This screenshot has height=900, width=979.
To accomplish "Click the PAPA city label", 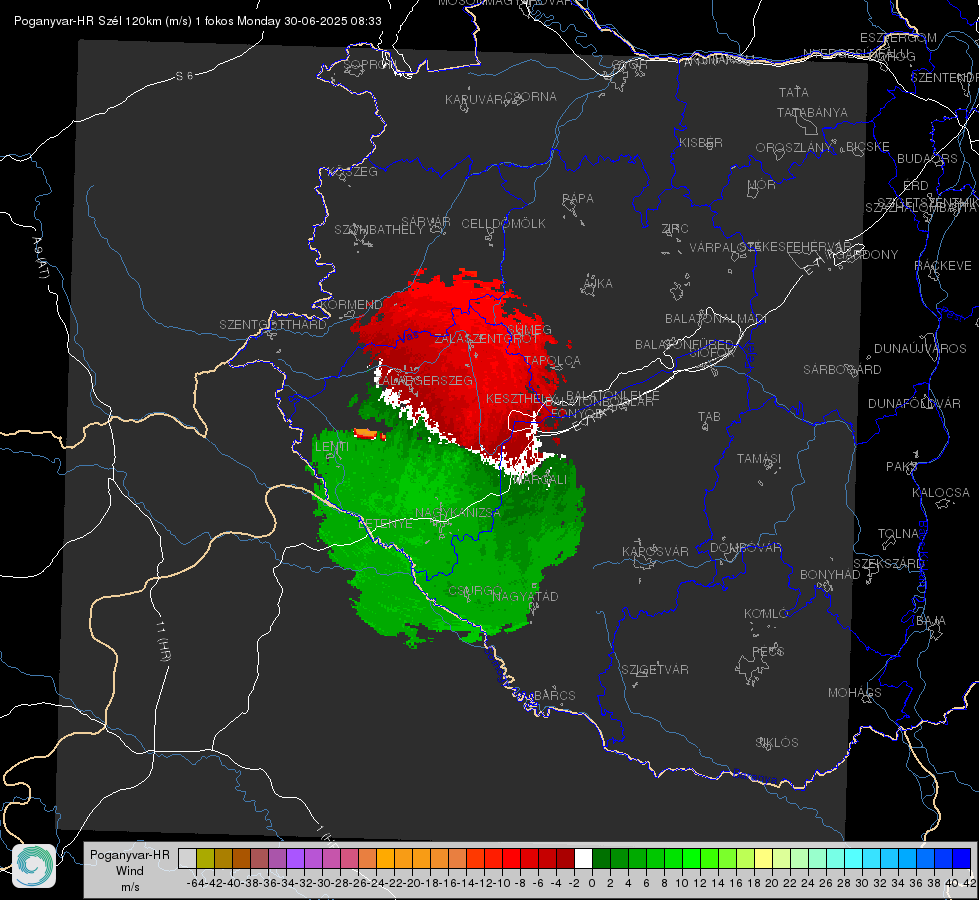I will pos(578,199).
